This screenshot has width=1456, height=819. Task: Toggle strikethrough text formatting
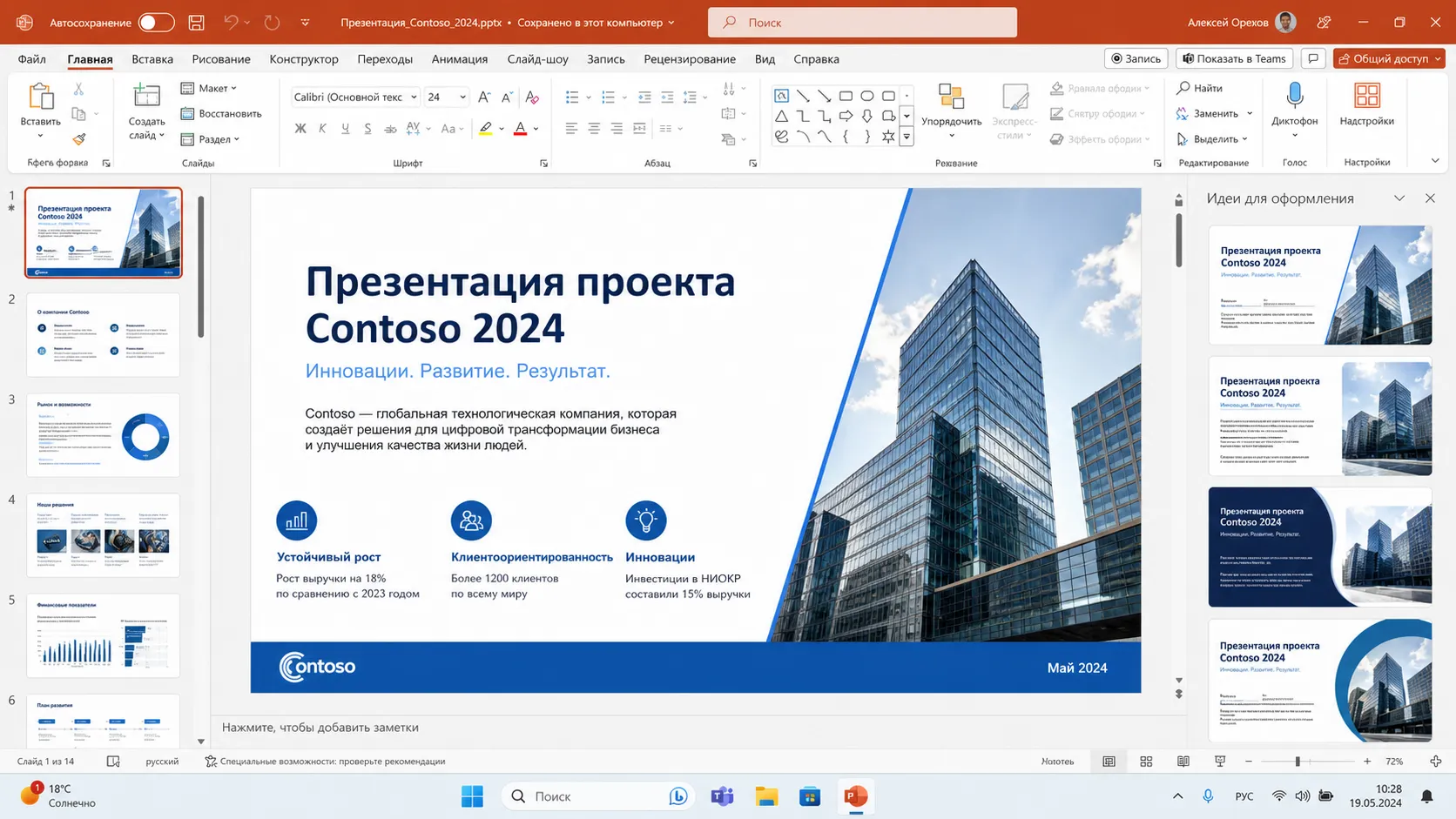[391, 129]
